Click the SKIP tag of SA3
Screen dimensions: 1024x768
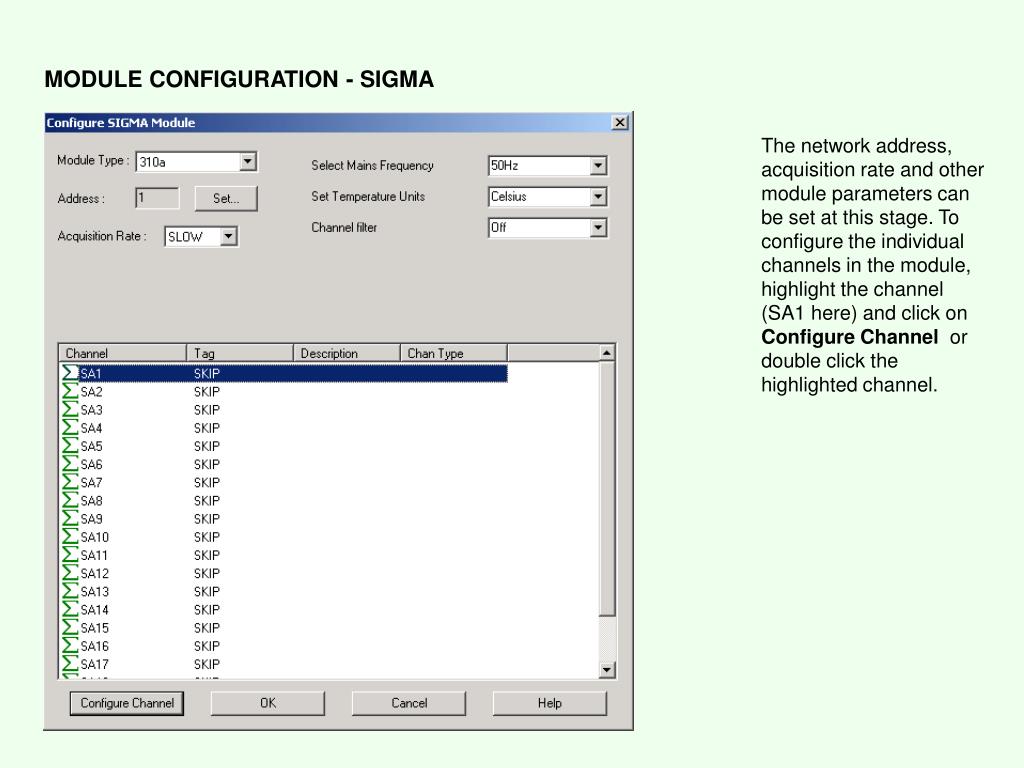[206, 409]
